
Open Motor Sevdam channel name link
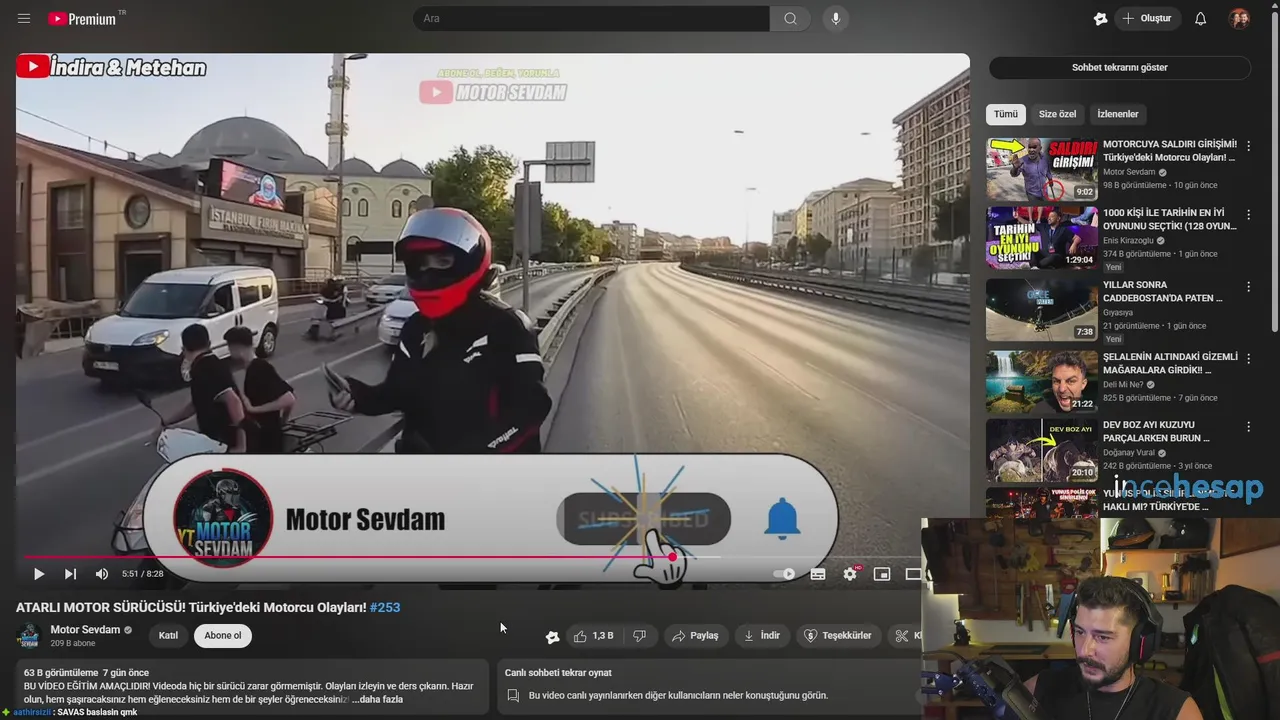85,630
